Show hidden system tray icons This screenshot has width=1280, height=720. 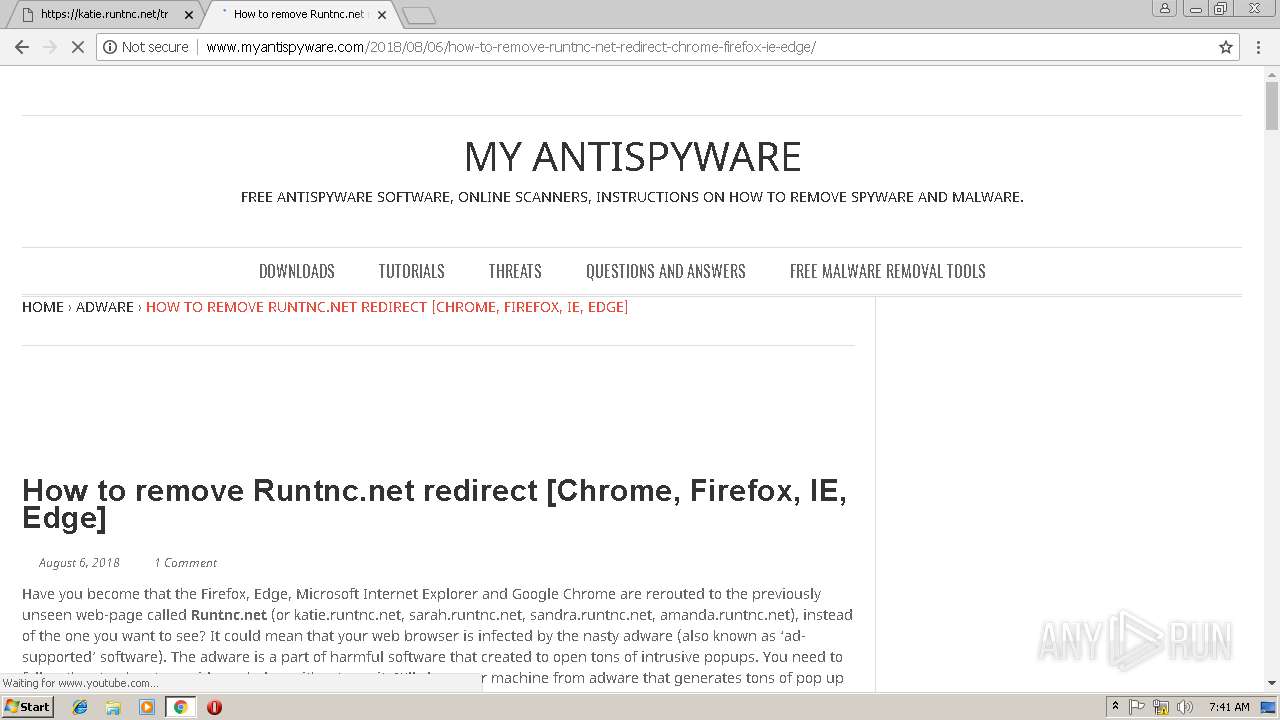1115,707
